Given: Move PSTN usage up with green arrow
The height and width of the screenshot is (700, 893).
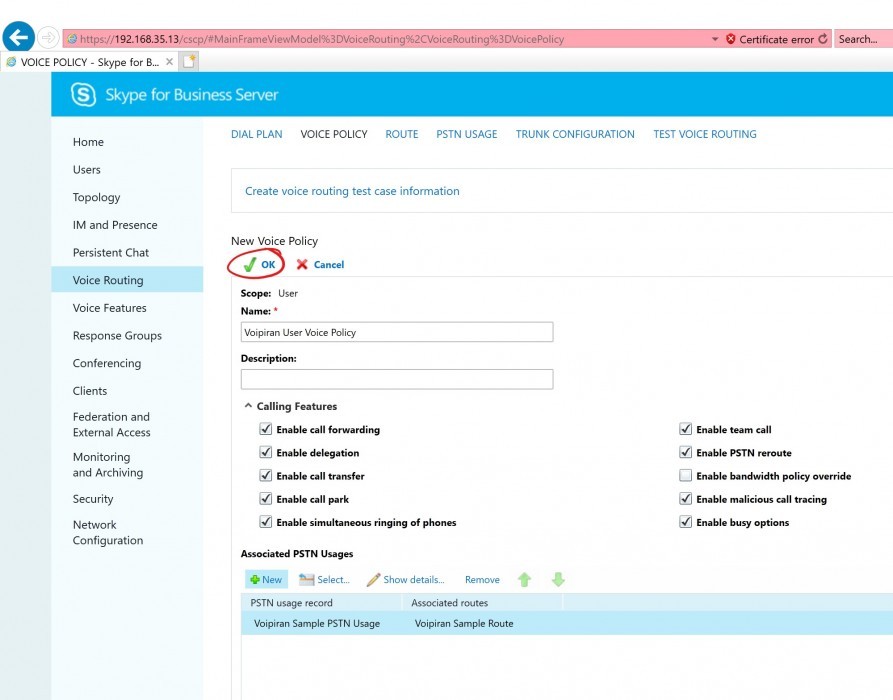Looking at the screenshot, I should (525, 579).
